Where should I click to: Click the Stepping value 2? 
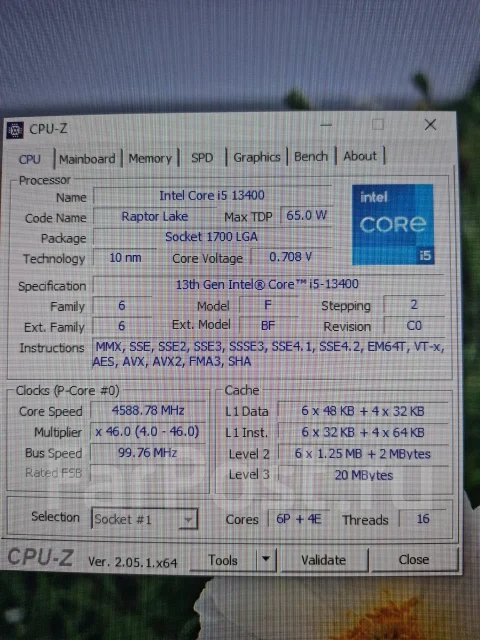[x=414, y=304]
